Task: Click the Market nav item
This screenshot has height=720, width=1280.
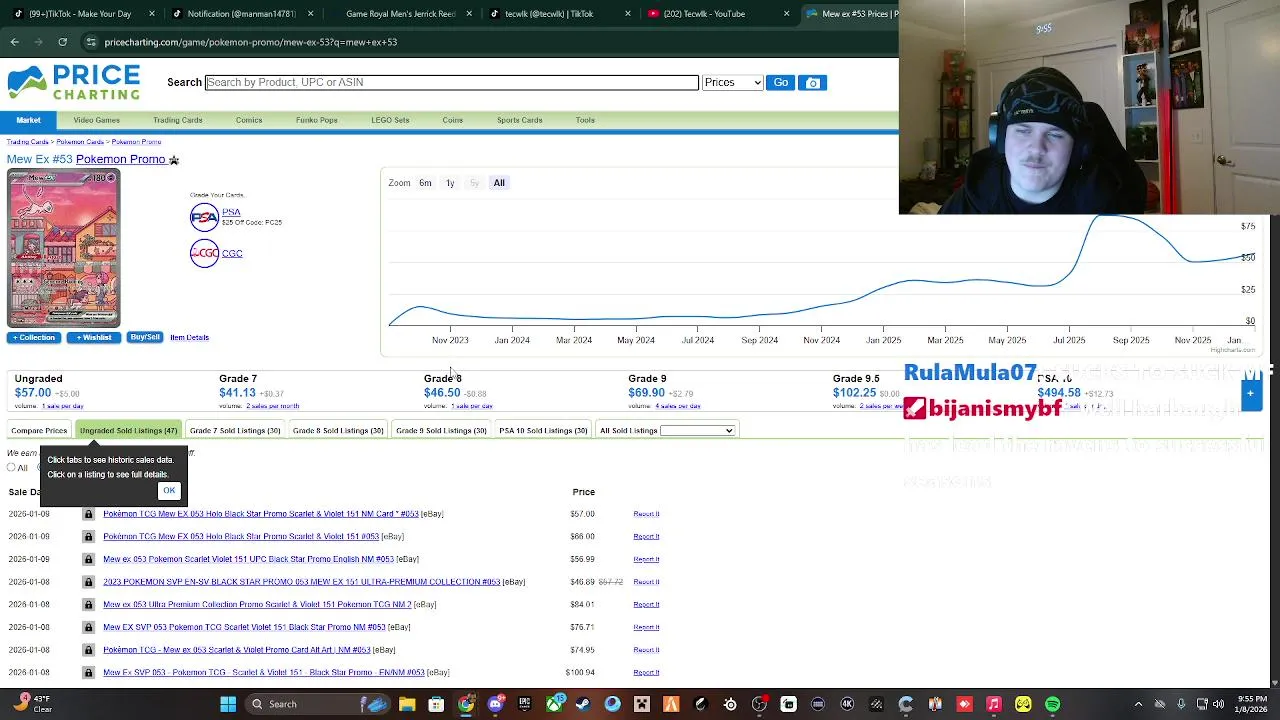Action: pyautogui.click(x=28, y=120)
